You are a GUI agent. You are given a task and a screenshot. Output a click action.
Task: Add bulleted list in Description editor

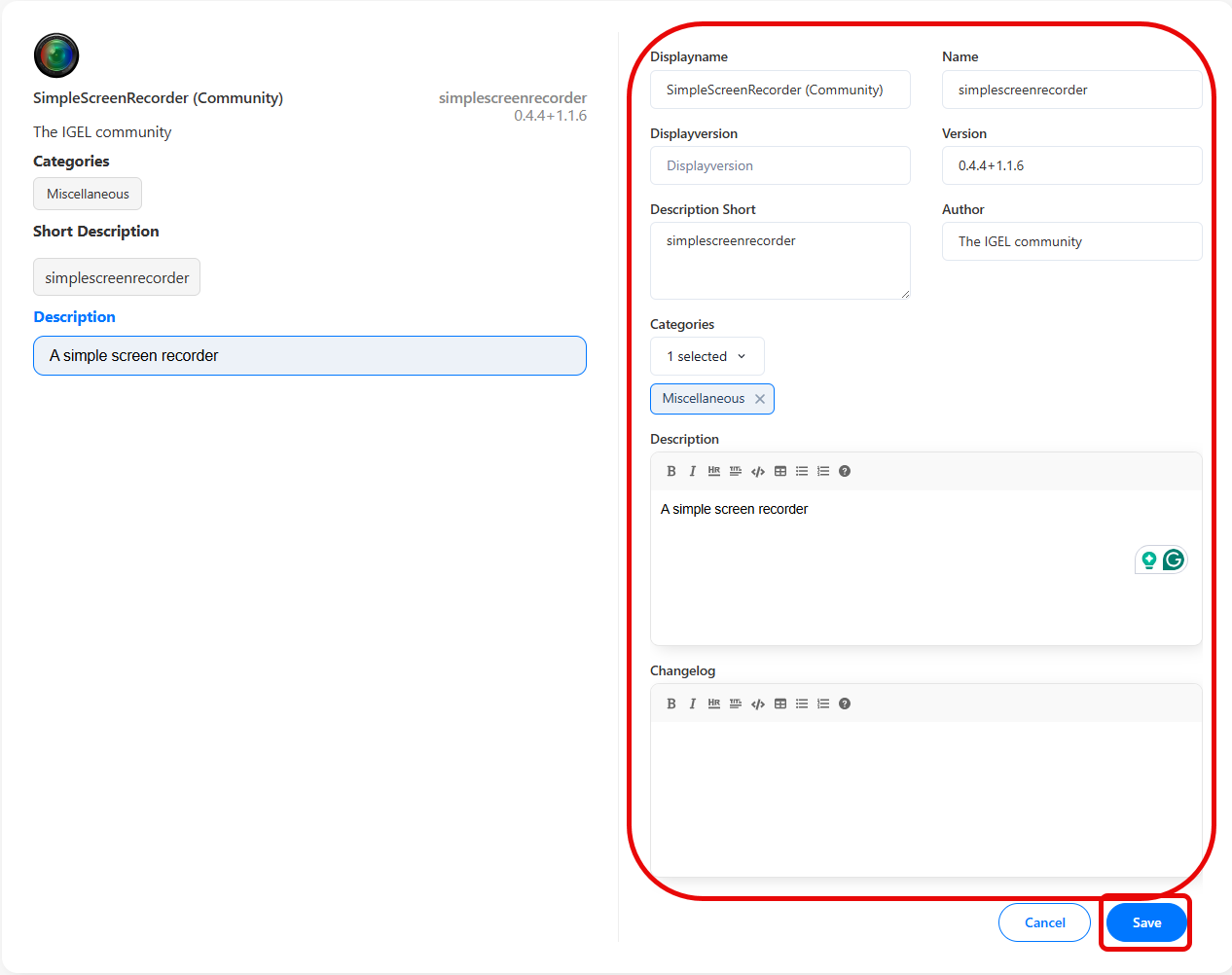point(802,471)
